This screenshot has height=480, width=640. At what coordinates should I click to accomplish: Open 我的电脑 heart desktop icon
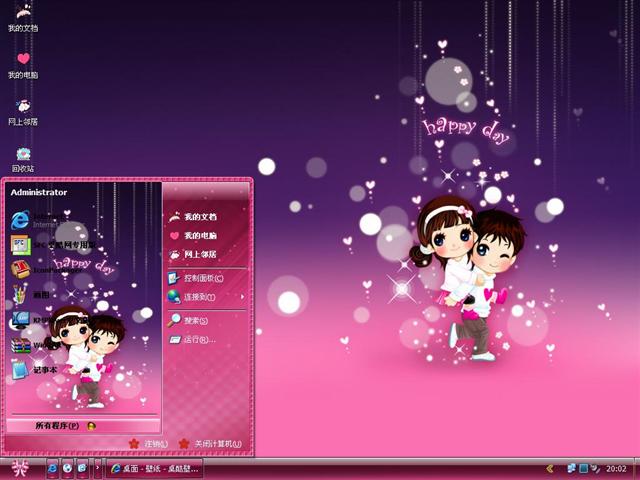tap(23, 65)
